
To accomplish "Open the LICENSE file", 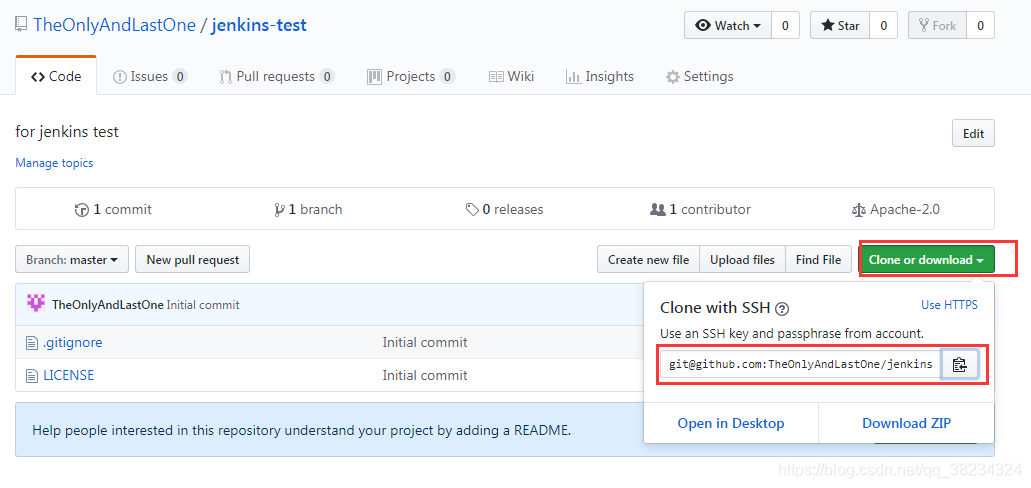I will (69, 375).
